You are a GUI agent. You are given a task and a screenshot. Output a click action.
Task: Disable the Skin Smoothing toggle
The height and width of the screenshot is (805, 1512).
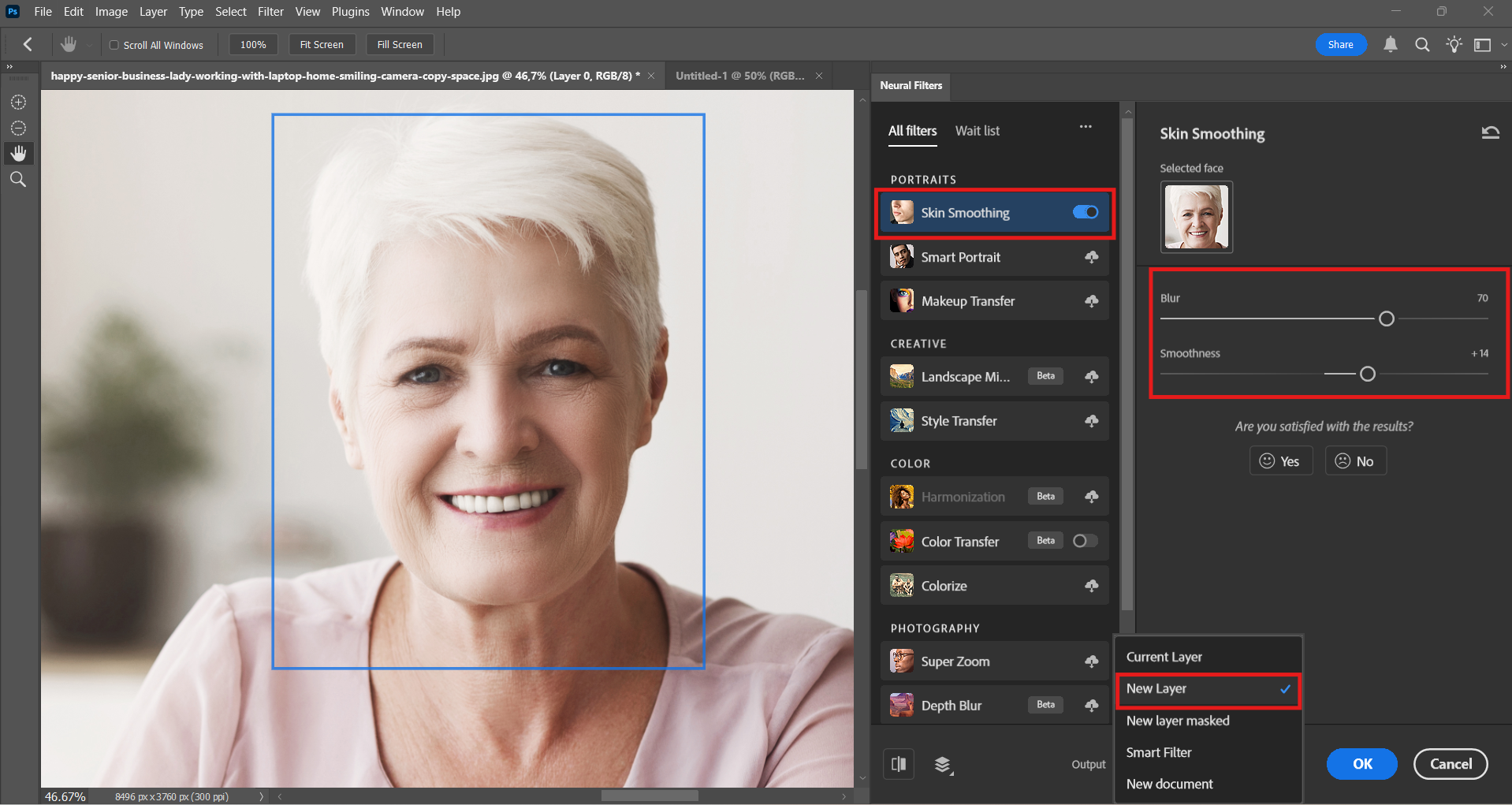(1085, 212)
